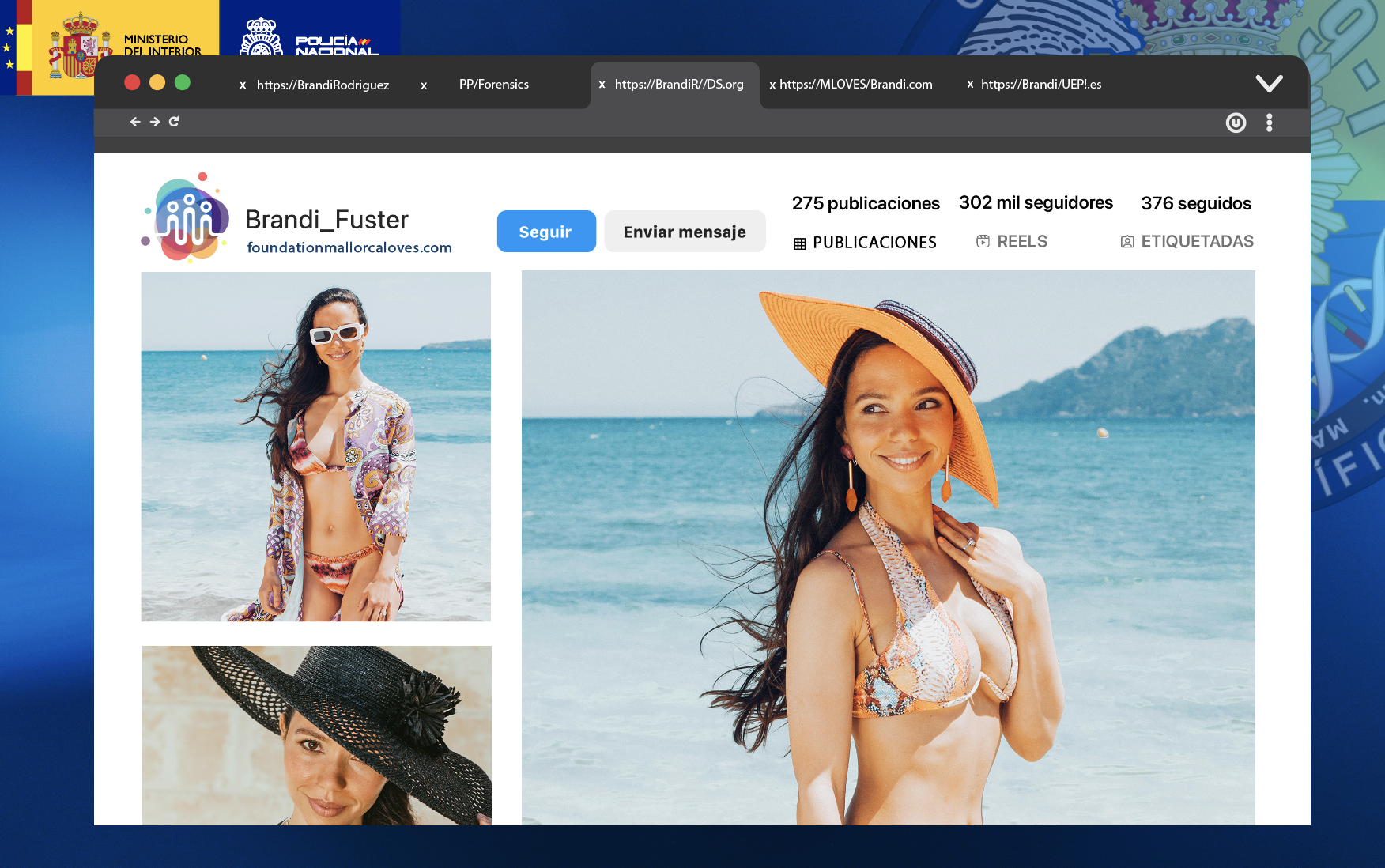Go forward with the forward arrow
This screenshot has height=868, width=1385.
(x=155, y=122)
